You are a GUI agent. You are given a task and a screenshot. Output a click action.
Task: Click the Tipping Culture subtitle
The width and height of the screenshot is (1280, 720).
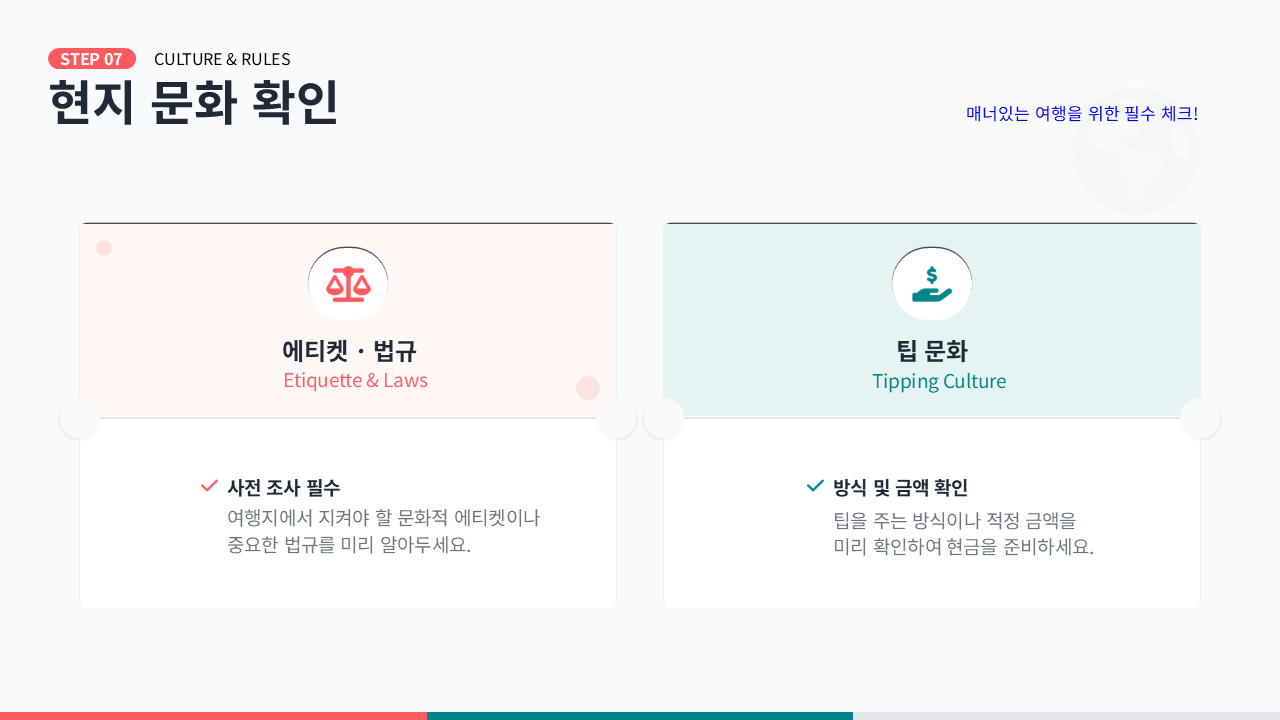[939, 381]
